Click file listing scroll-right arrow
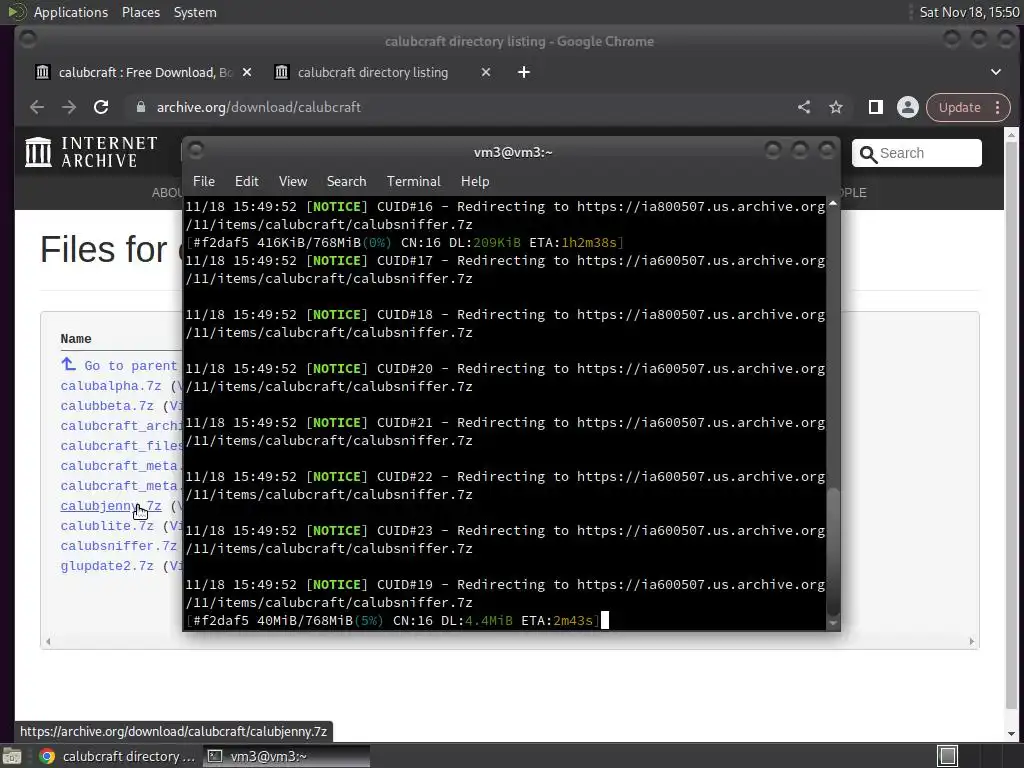Screen dimensions: 1024x768 pyautogui.click(x=971, y=641)
